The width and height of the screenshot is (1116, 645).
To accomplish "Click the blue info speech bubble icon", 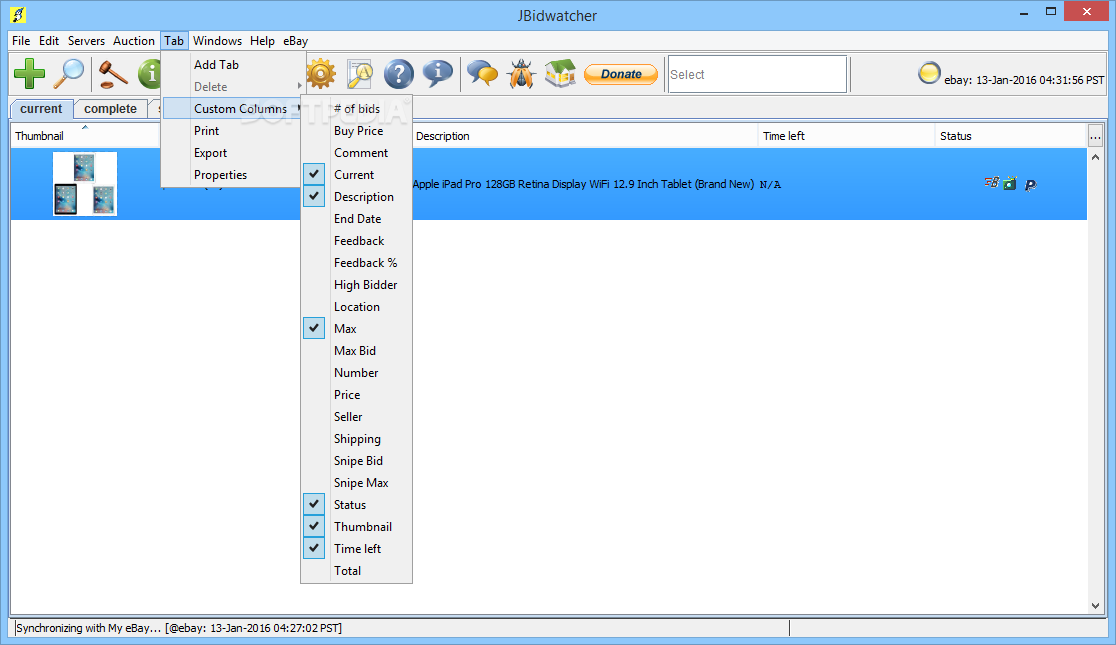I will (438, 73).
